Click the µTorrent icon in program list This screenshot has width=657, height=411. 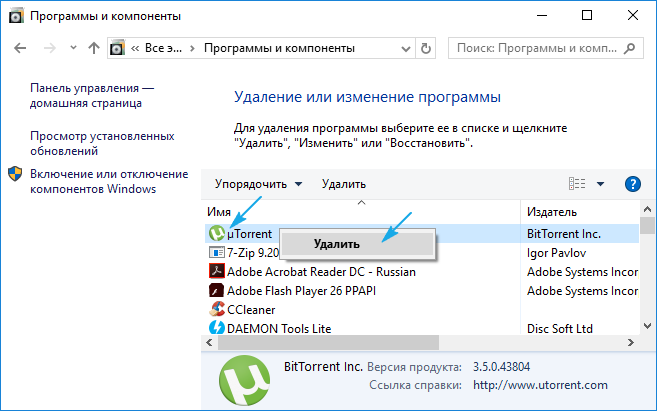point(216,233)
